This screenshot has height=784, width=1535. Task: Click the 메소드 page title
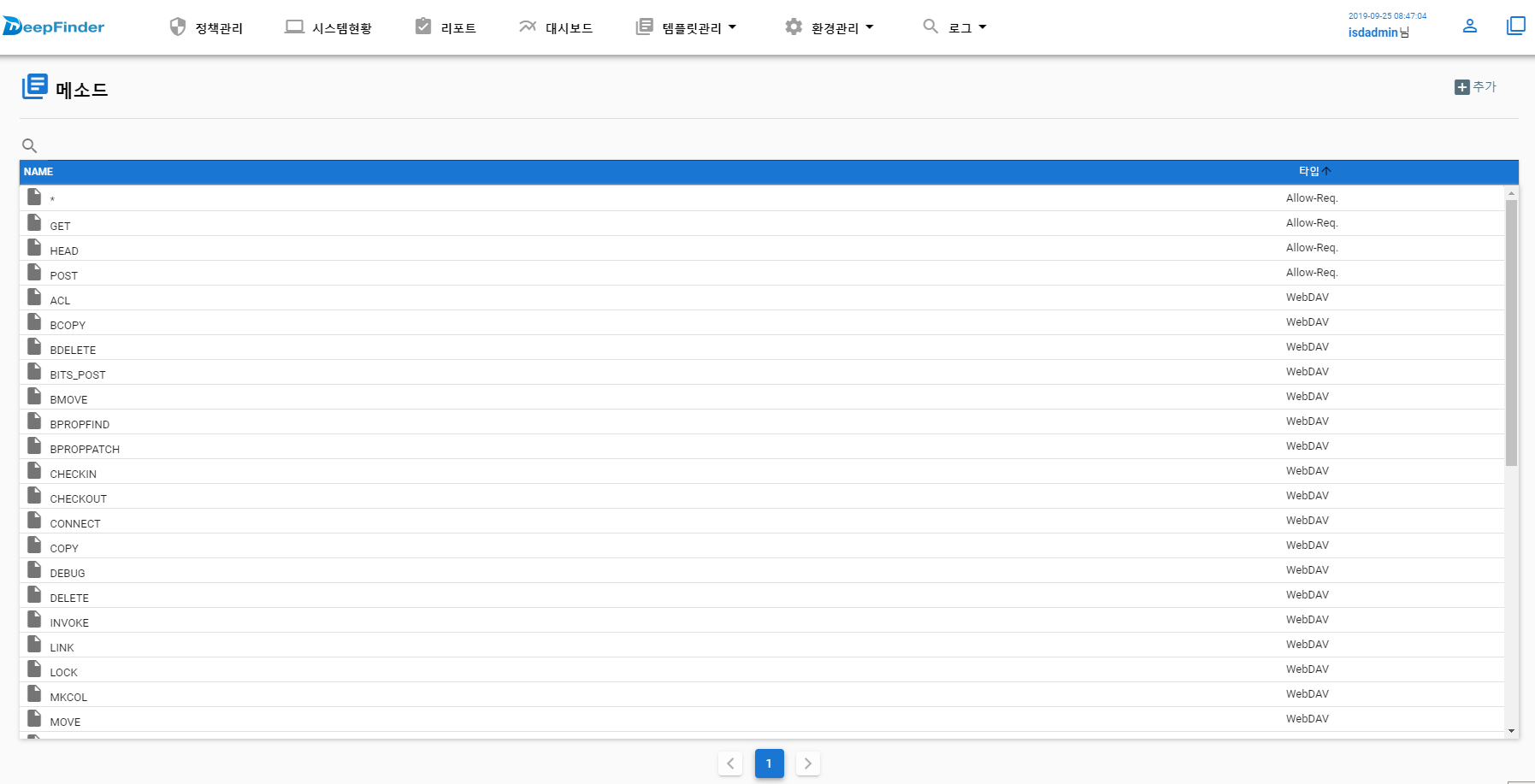[x=82, y=90]
